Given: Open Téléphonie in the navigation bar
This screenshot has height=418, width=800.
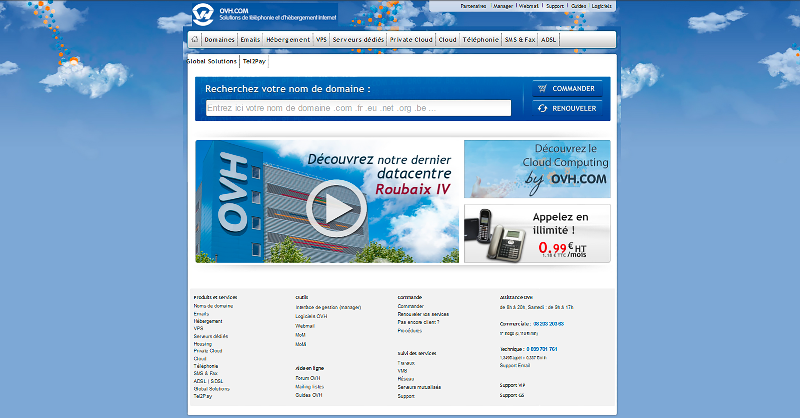Looking at the screenshot, I should point(481,39).
